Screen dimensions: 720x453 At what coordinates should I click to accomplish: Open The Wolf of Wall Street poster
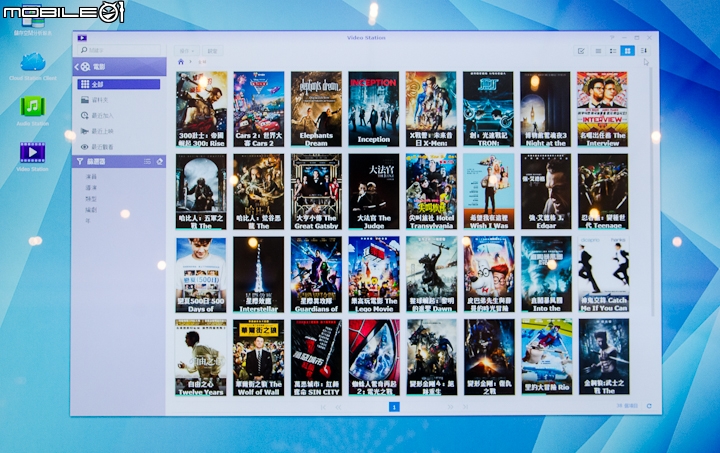[x=259, y=358]
